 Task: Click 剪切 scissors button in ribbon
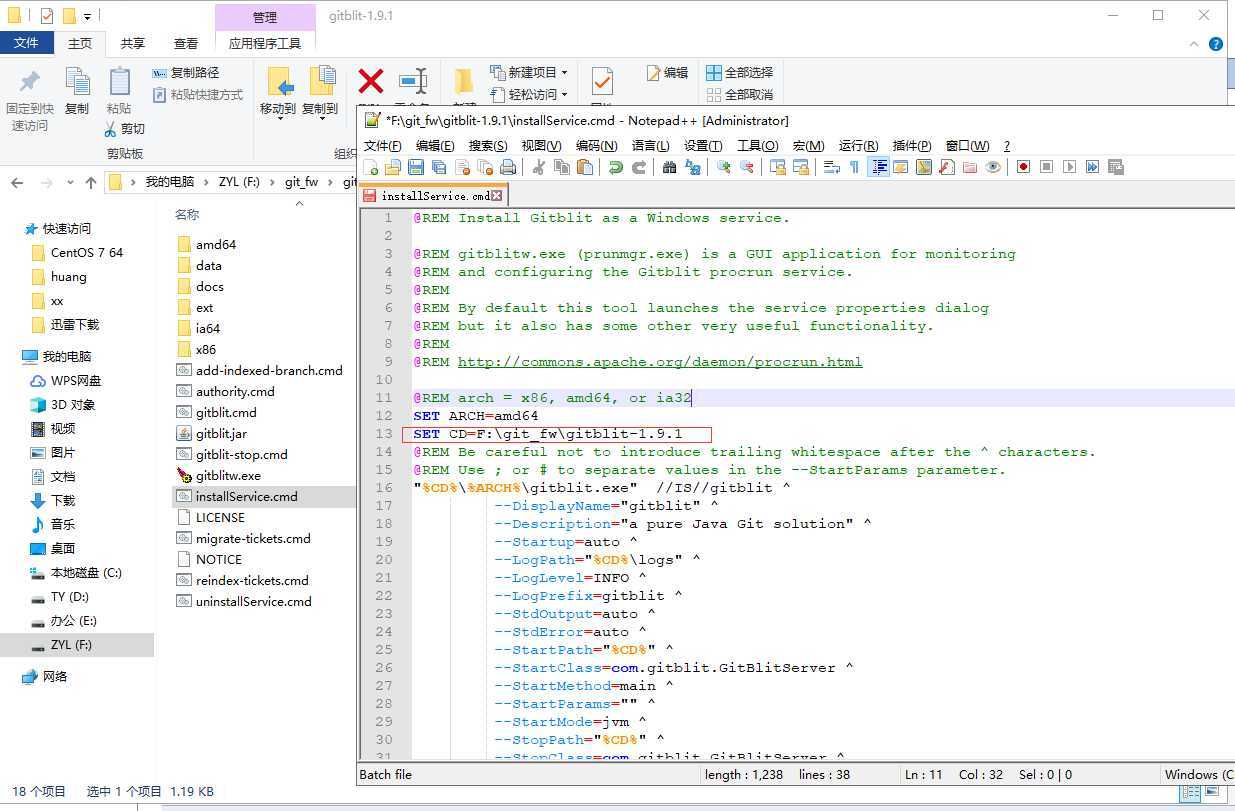click(x=125, y=129)
